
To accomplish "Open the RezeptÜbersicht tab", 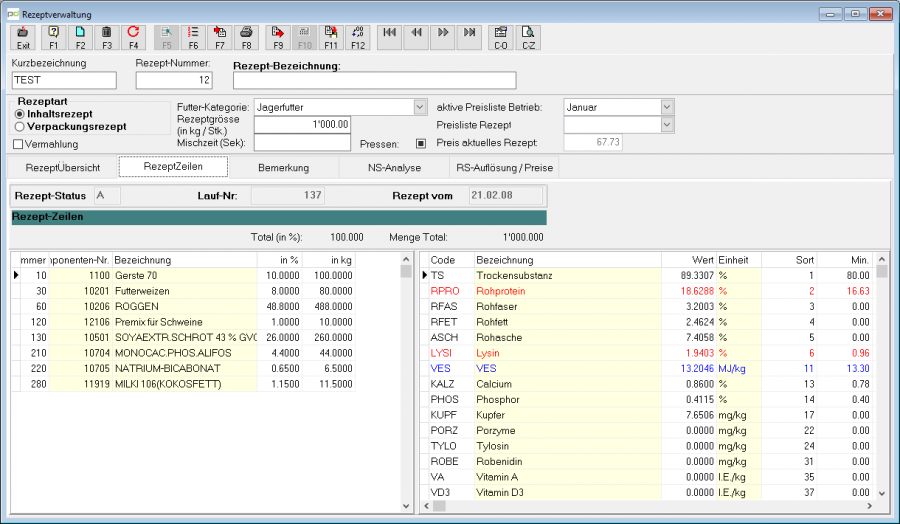I will [x=63, y=168].
